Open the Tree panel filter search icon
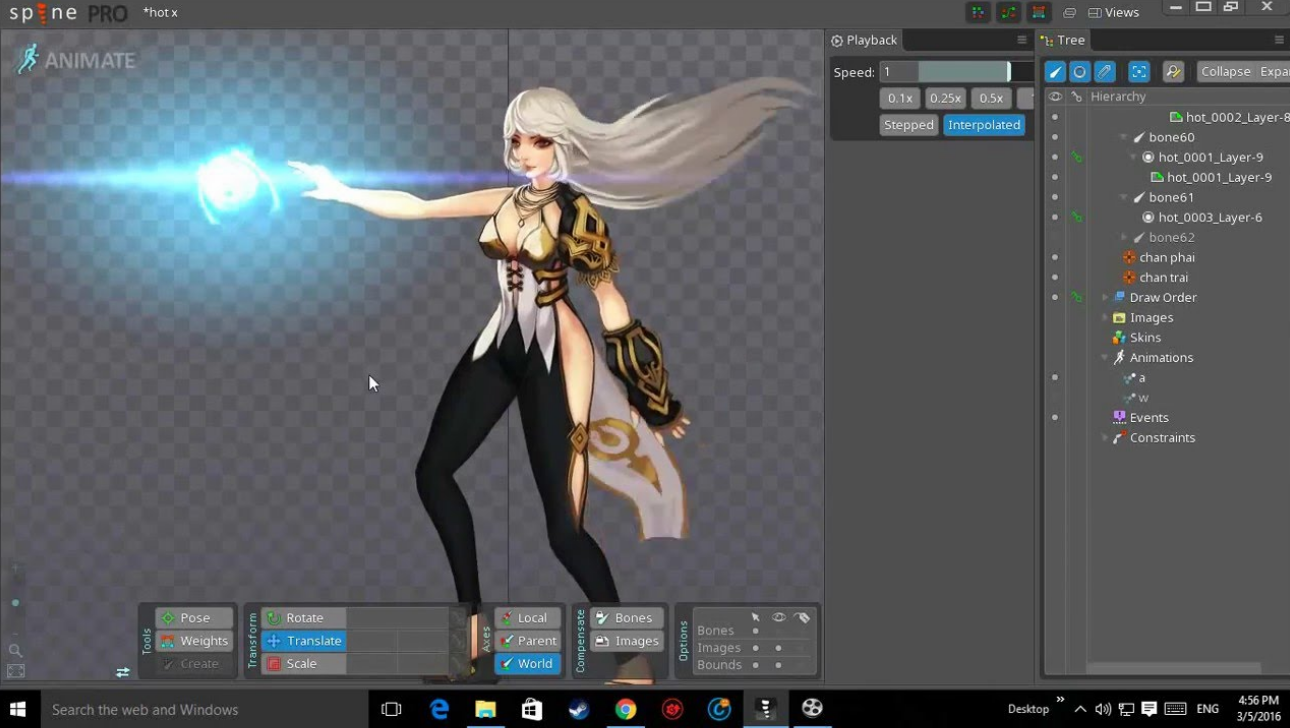1290x728 pixels. coord(1173,72)
